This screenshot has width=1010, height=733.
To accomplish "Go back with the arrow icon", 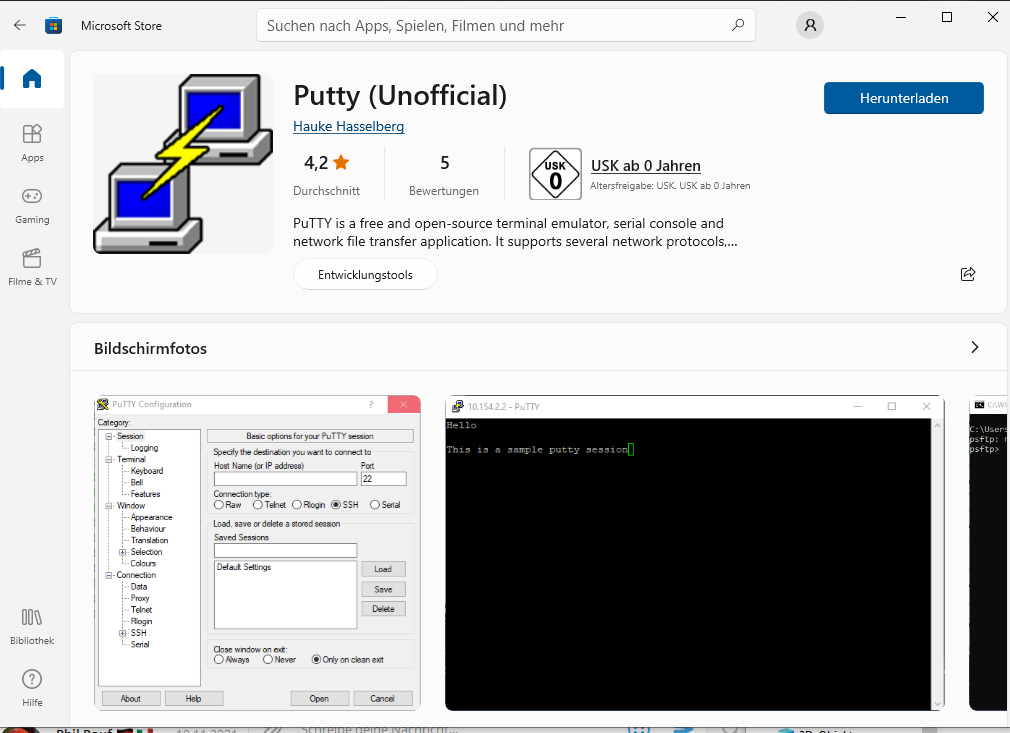I will click(20, 26).
